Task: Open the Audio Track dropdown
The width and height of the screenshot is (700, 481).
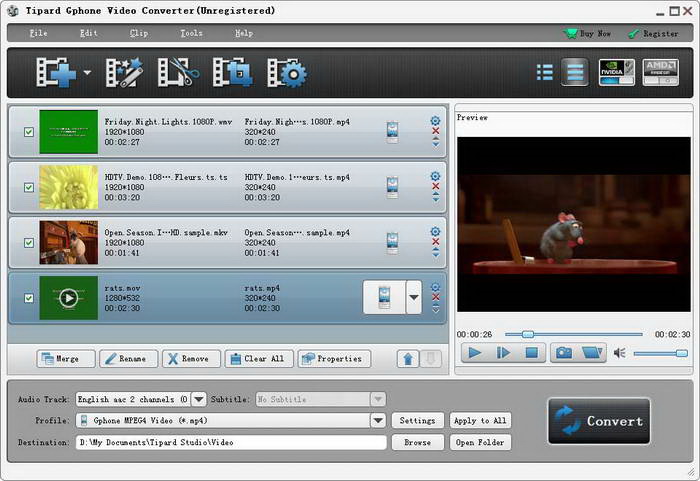Action: [198, 399]
